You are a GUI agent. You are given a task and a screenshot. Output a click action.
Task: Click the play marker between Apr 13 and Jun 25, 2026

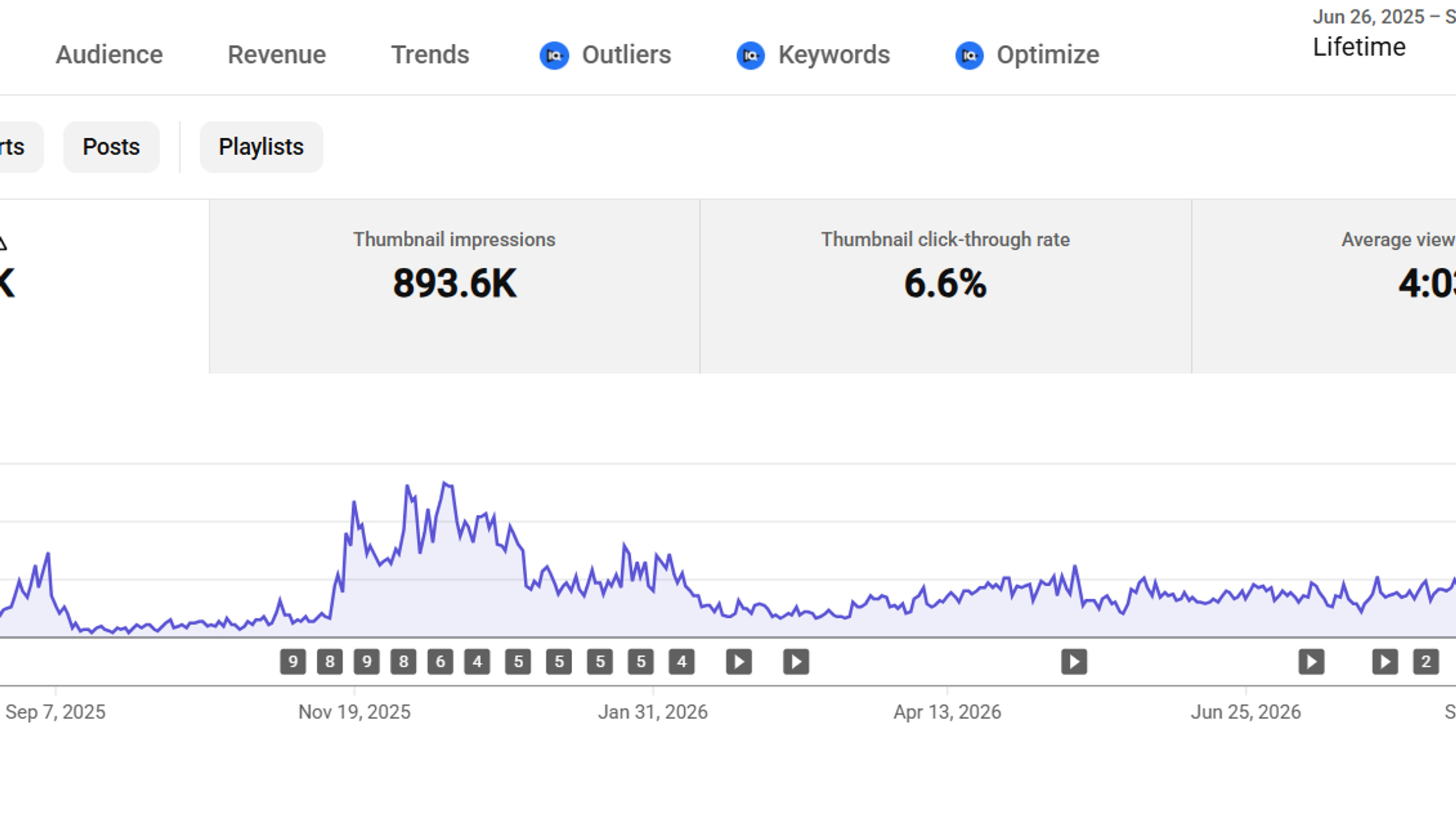tap(1074, 662)
